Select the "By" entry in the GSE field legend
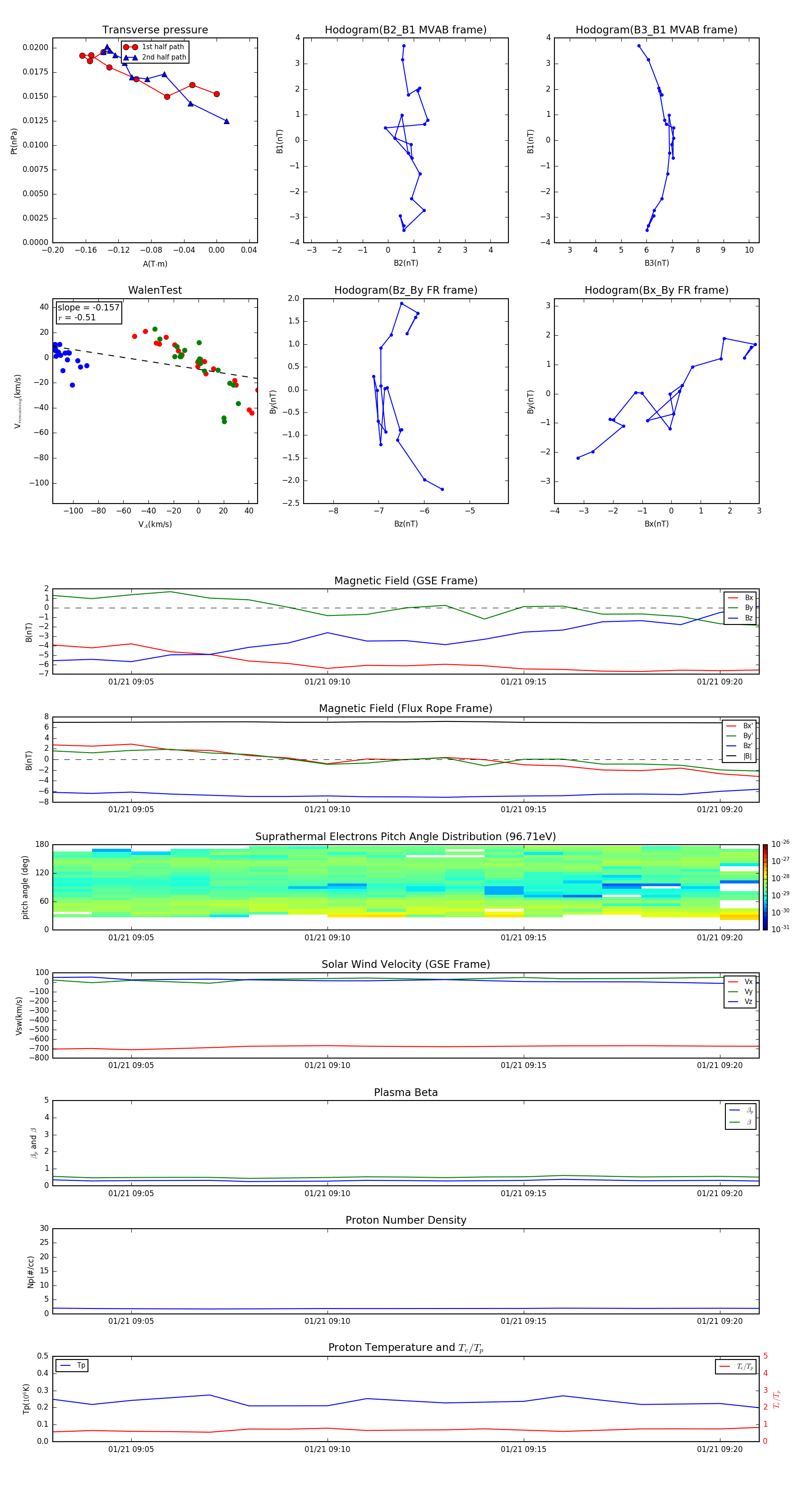 coord(740,607)
